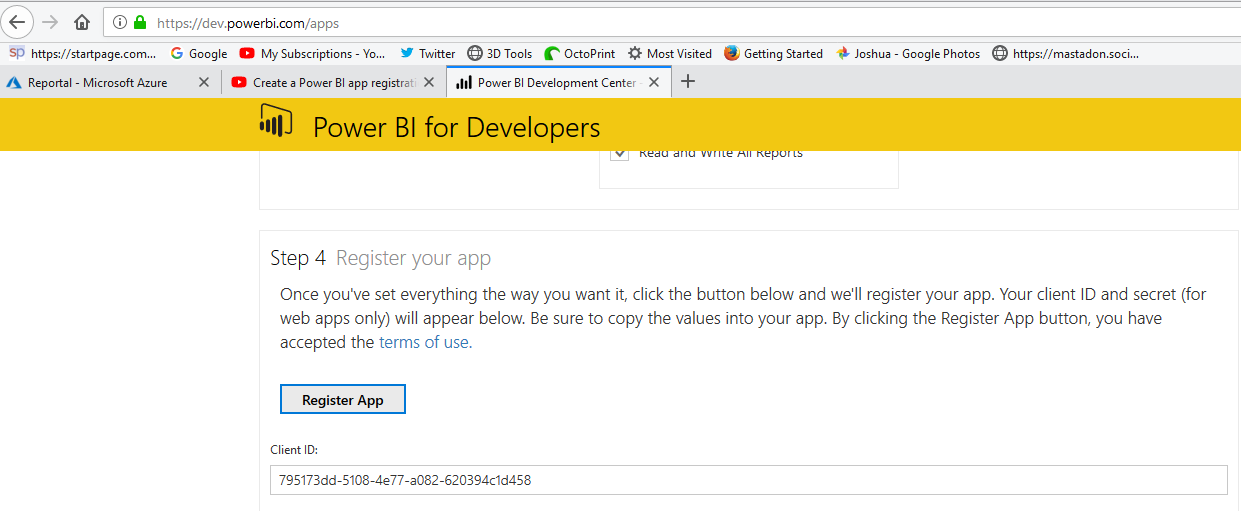Click the Client ID field
Viewport: 1241px width, 511px height.
click(749, 480)
